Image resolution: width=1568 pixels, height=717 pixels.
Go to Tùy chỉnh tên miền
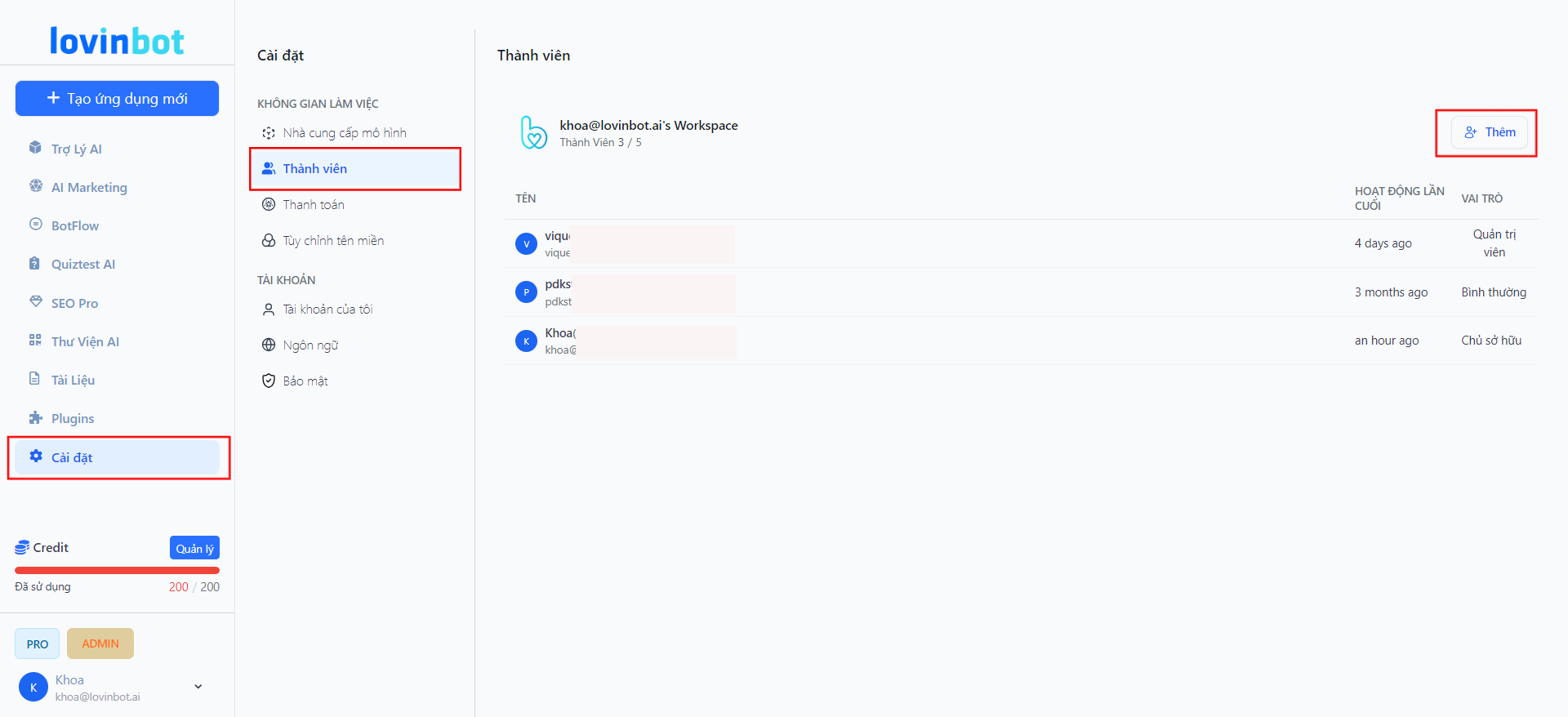[x=332, y=241]
